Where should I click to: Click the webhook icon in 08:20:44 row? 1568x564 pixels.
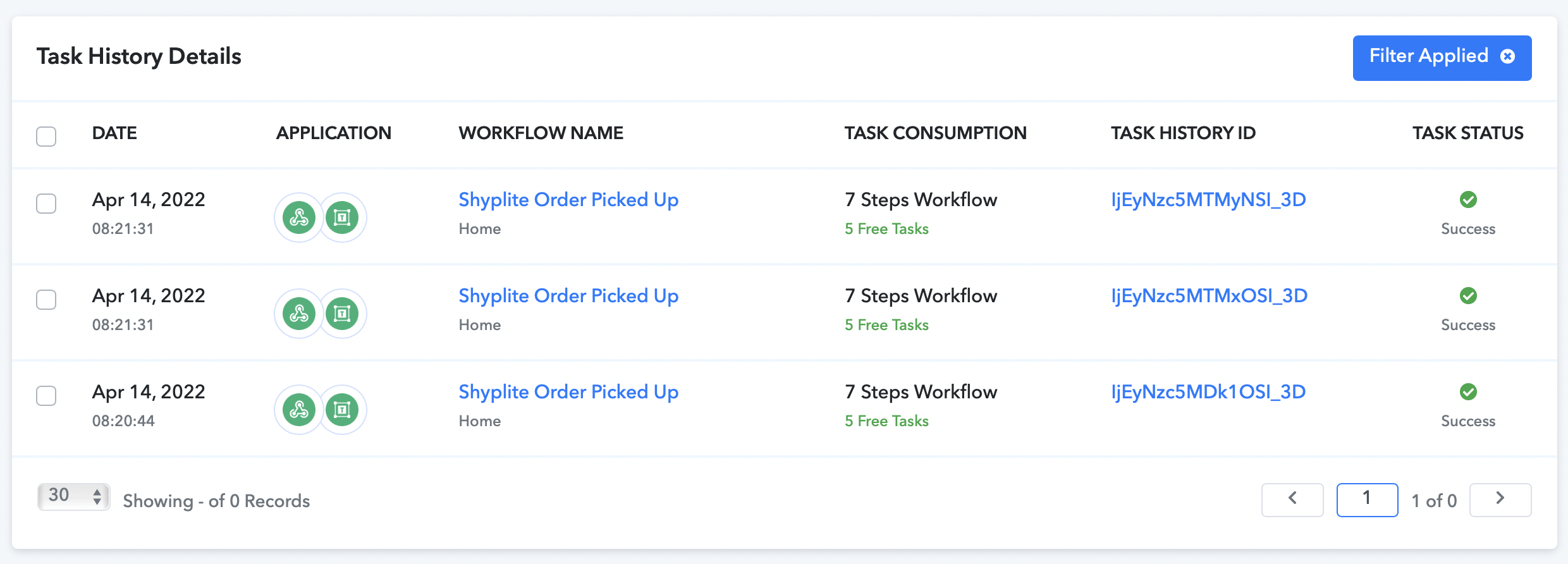click(299, 410)
